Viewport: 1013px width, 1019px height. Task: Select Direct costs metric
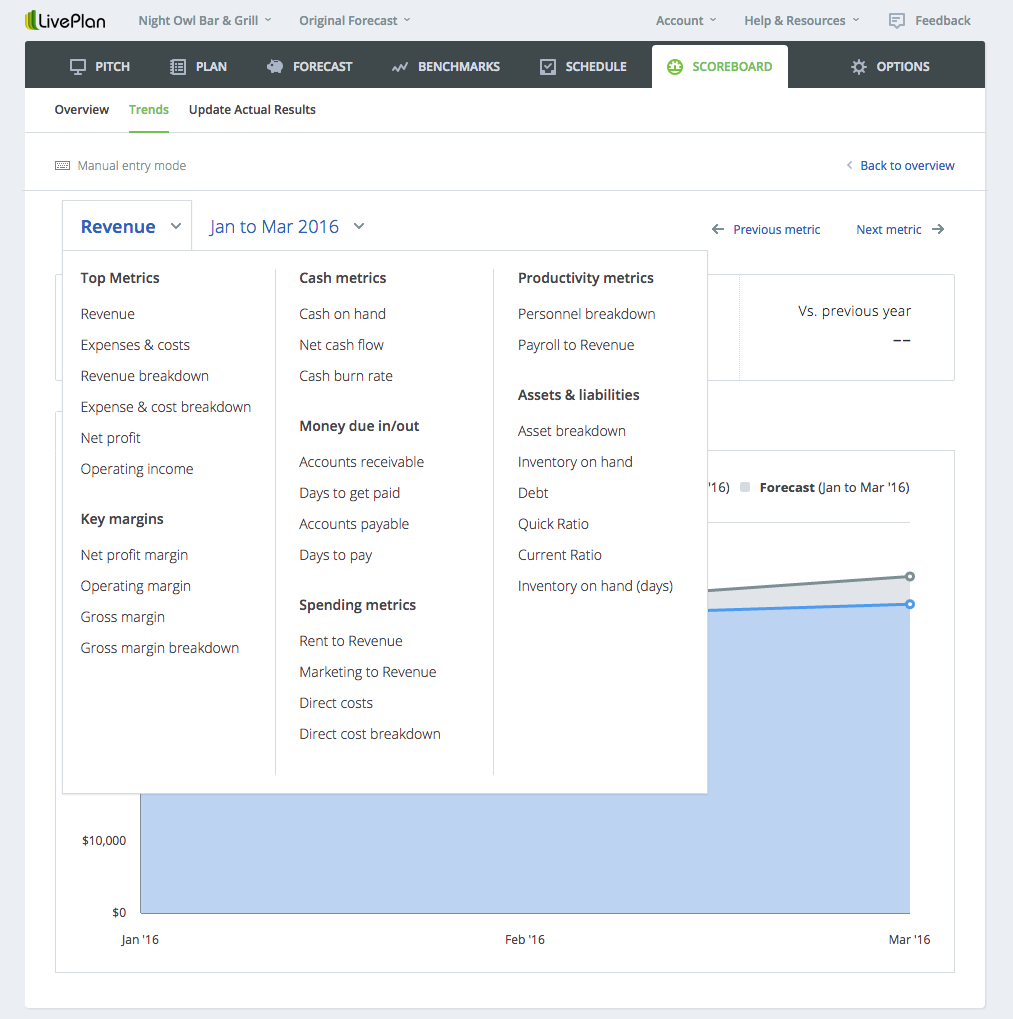point(336,703)
